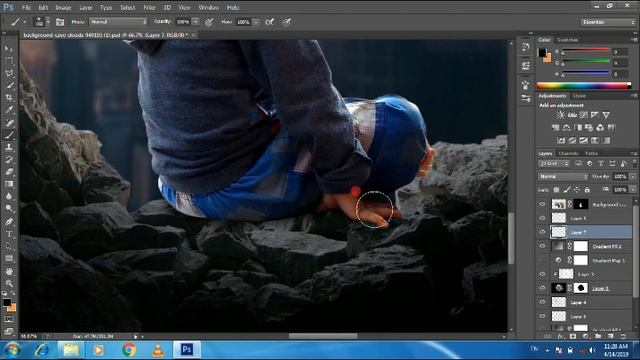Select the Horizontal Type tool

(9, 234)
